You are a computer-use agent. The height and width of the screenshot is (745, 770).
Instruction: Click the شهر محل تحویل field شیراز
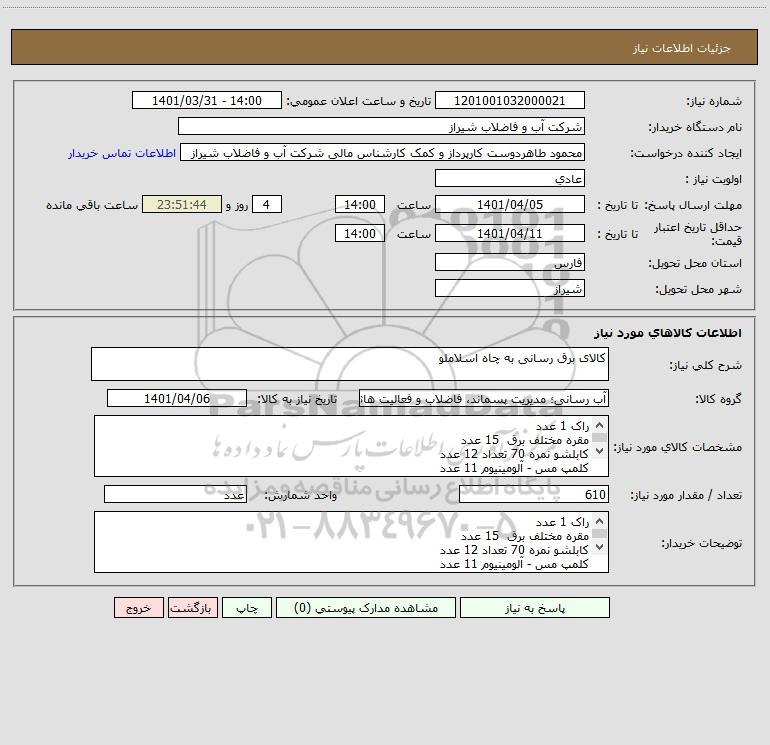(x=510, y=288)
